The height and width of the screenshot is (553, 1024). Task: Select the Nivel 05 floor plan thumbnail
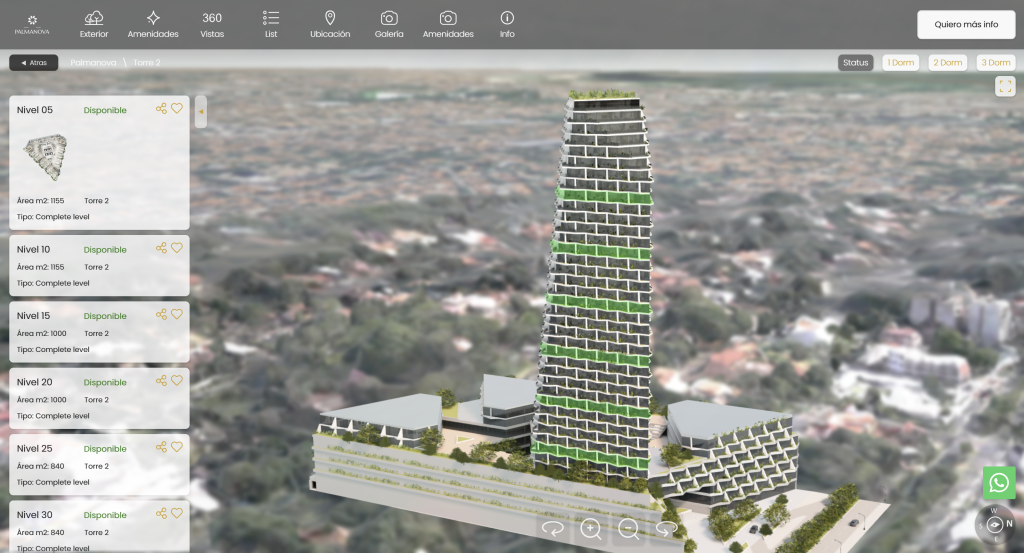click(x=45, y=157)
